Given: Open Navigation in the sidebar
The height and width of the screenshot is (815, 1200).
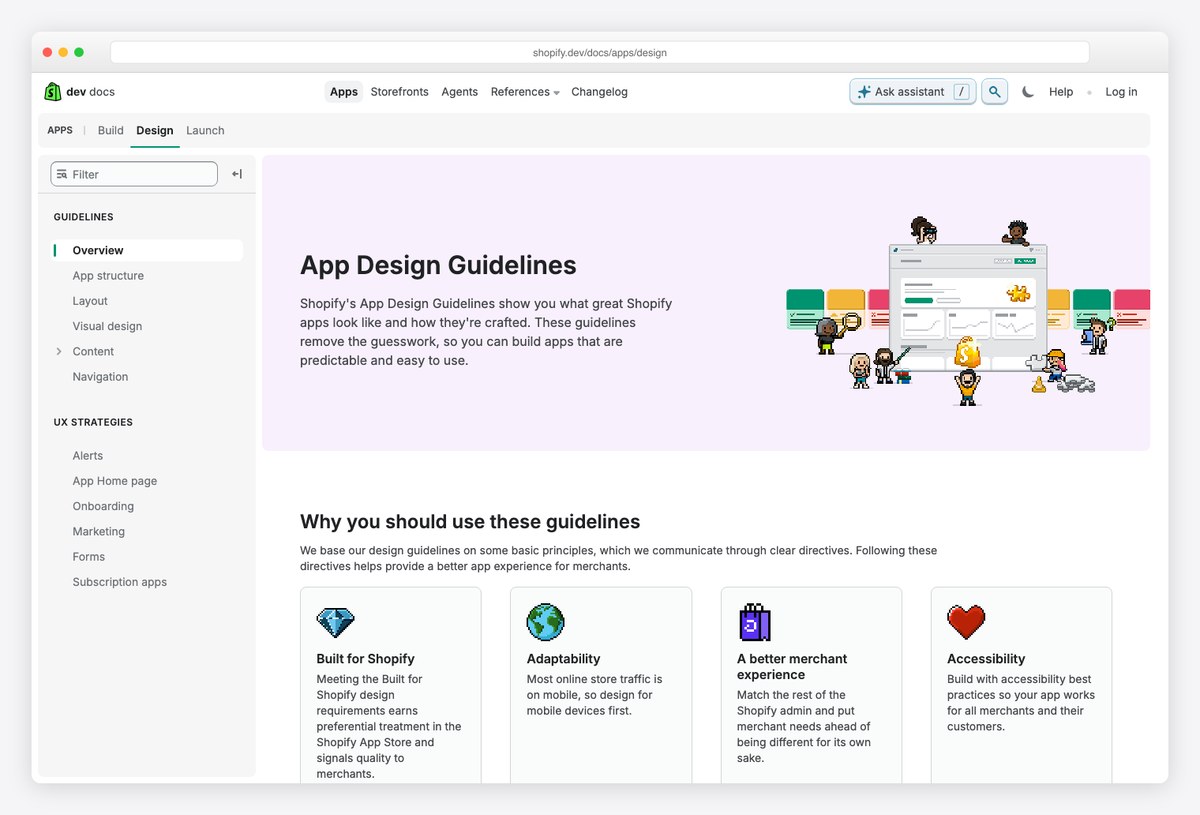Looking at the screenshot, I should [x=100, y=377].
